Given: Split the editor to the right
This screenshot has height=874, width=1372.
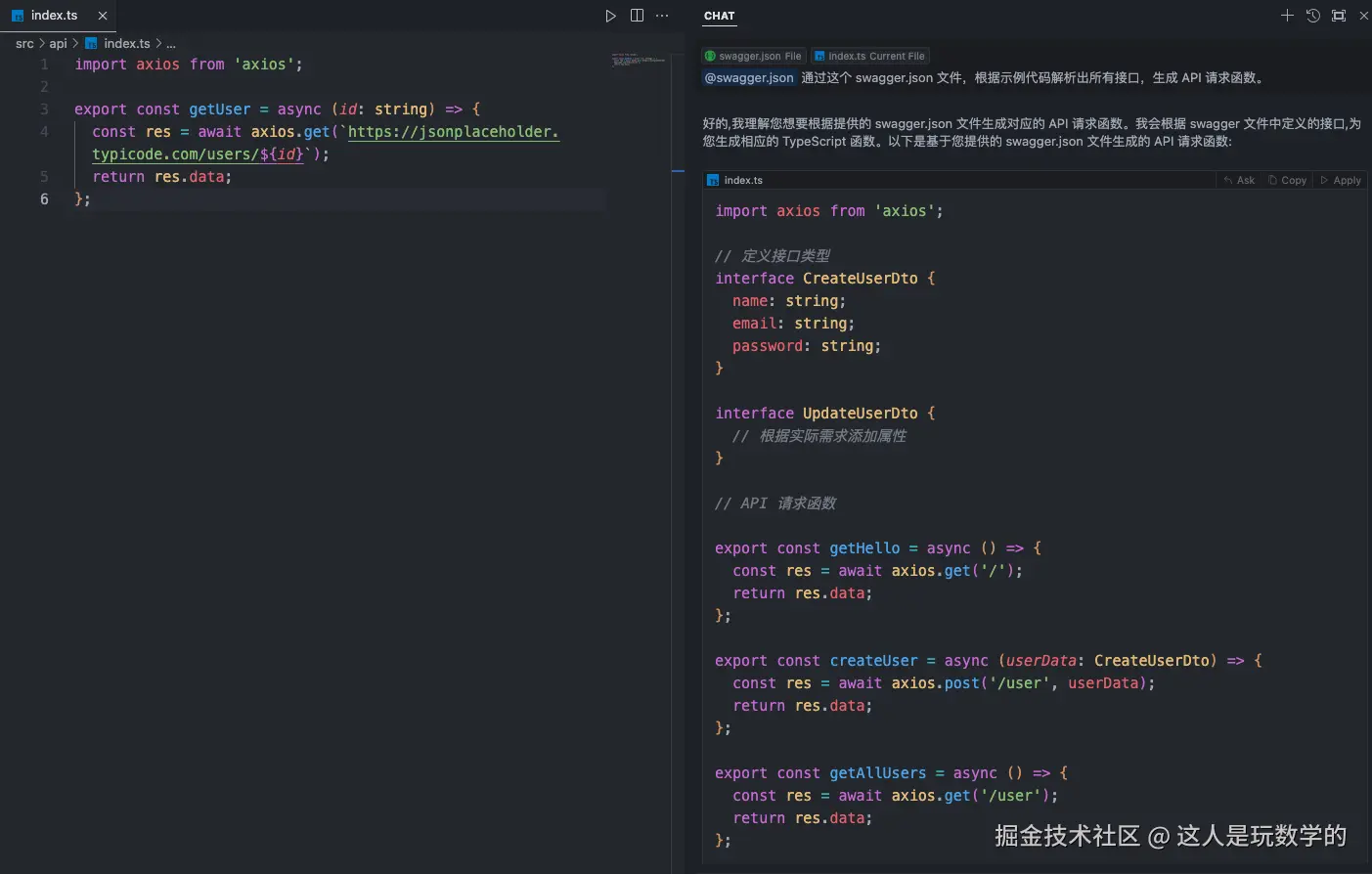Looking at the screenshot, I should tap(637, 16).
